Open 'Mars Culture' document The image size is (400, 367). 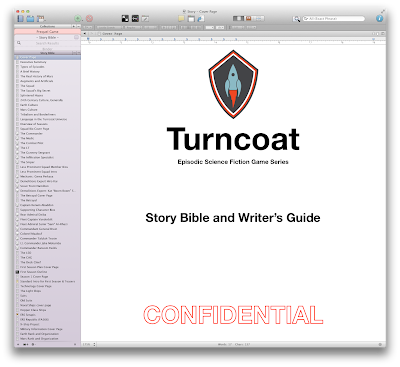[29, 109]
